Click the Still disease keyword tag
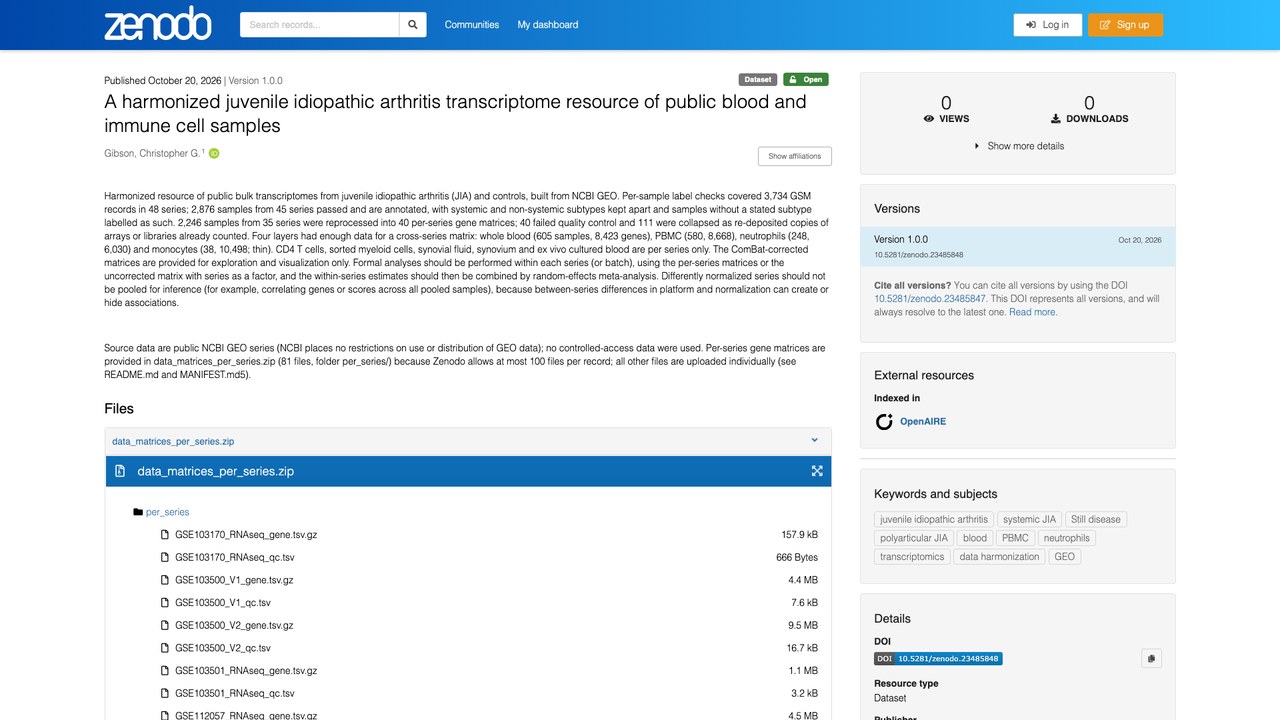Screen dimensions: 1280x720 pos(1096,519)
